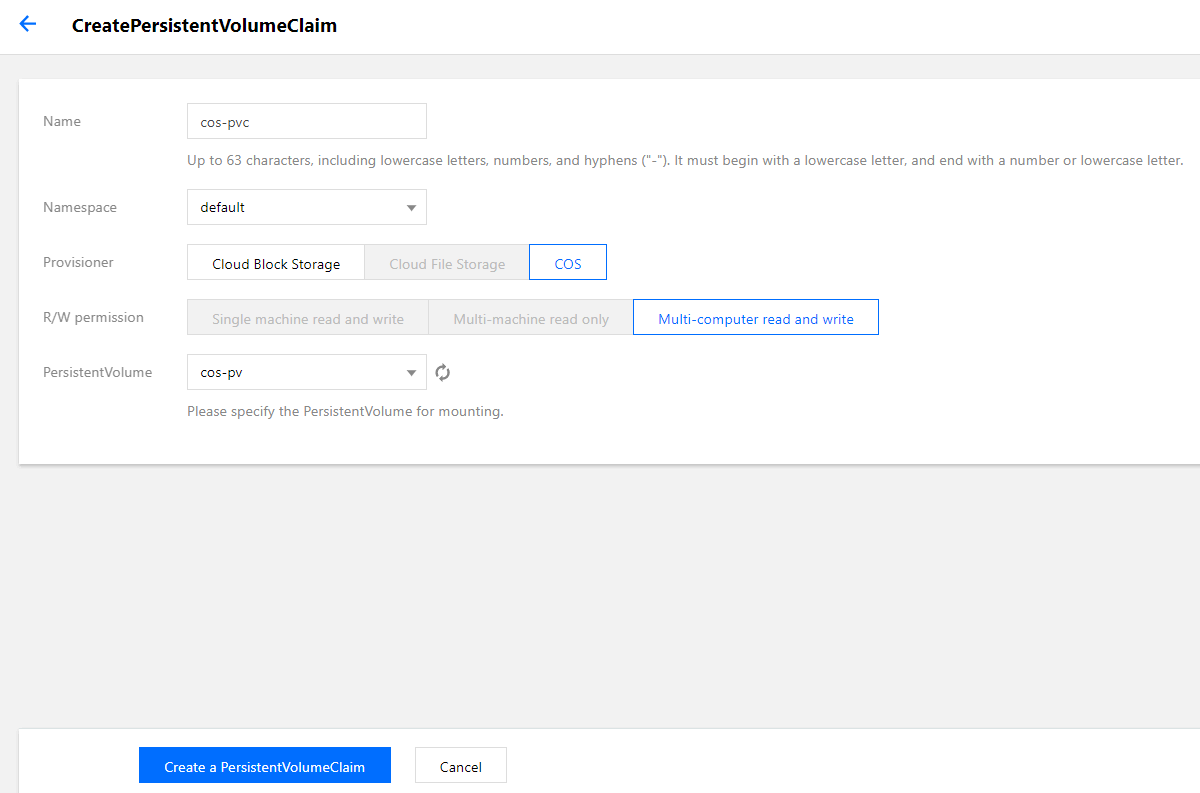This screenshot has height=793, width=1200.
Task: Select Cloud Block Storage provisioner
Action: (276, 264)
